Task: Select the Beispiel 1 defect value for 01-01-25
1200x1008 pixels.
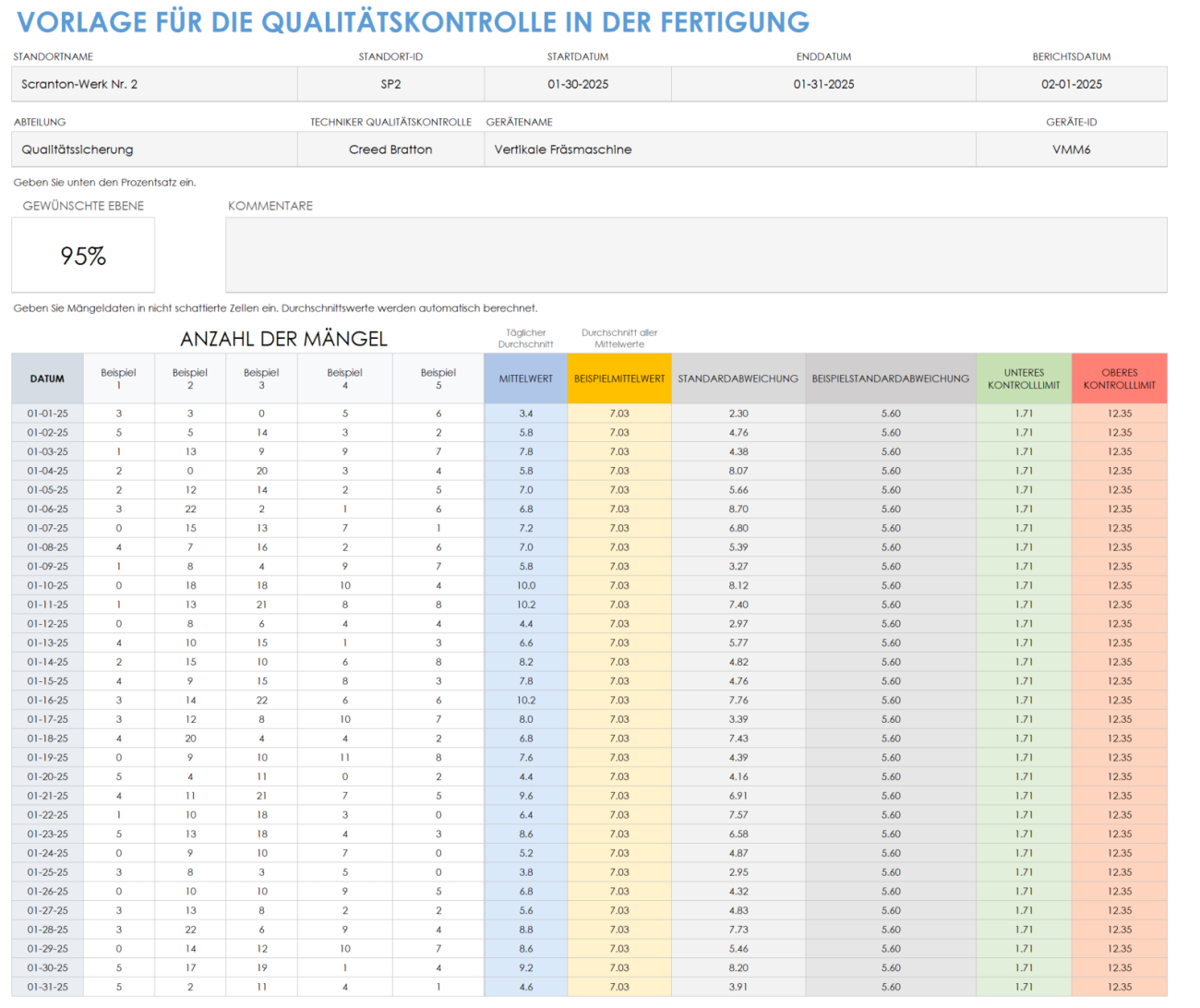Action: (x=118, y=413)
